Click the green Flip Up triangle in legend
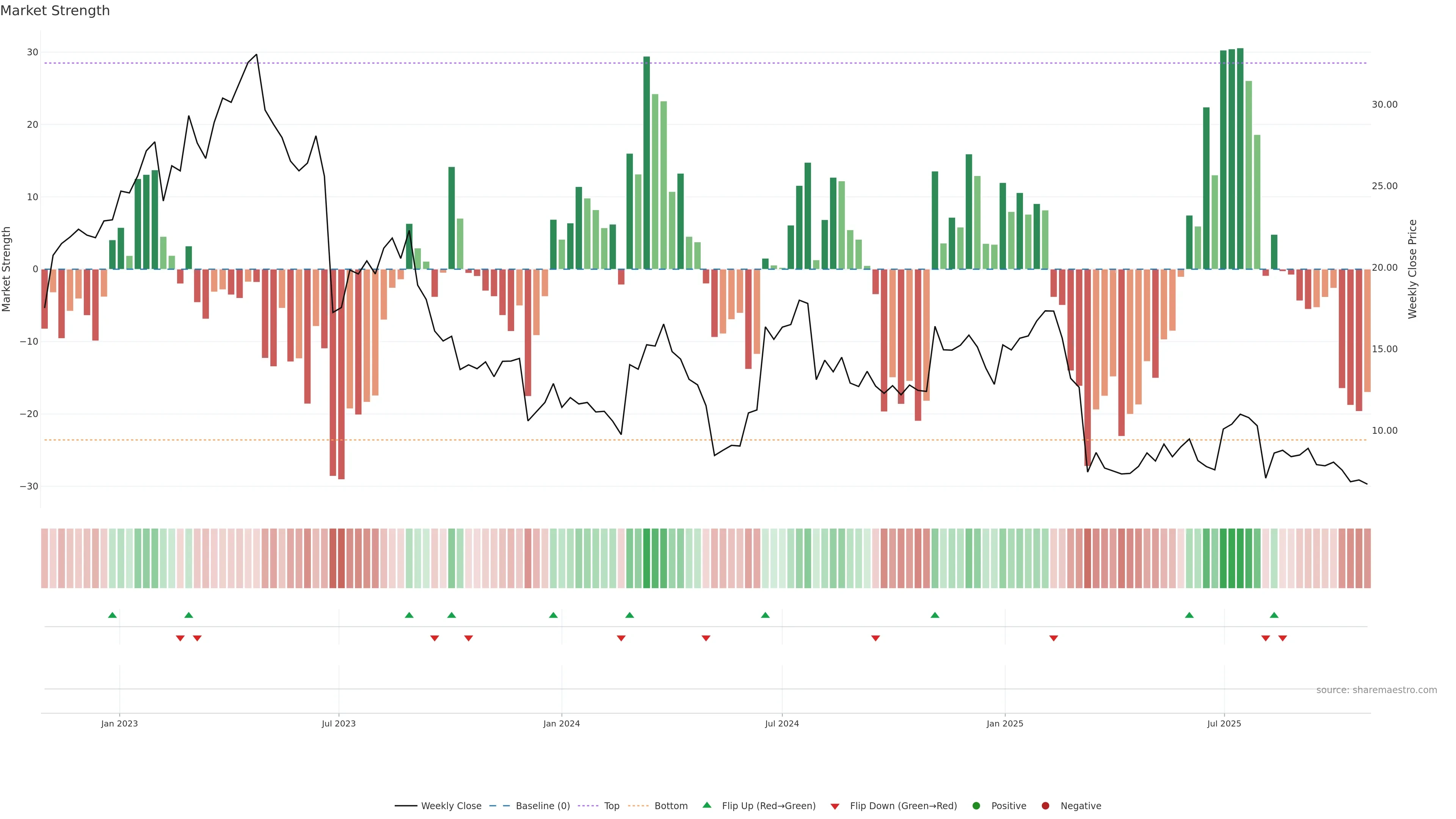 pyautogui.click(x=706, y=805)
